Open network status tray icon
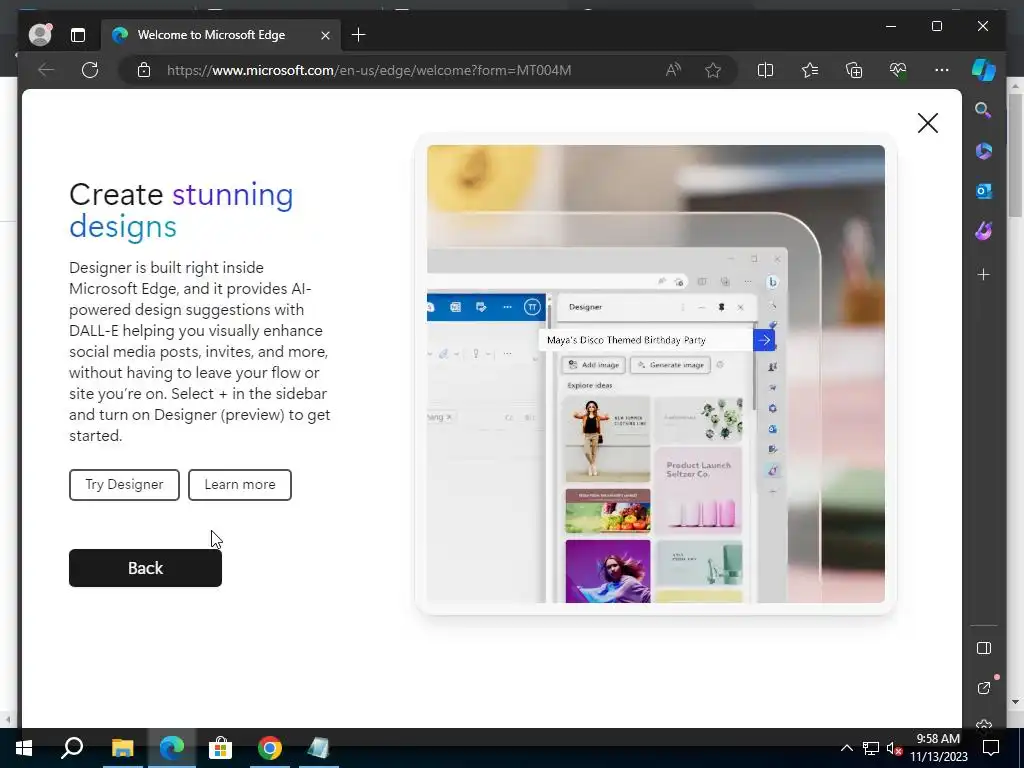Viewport: 1024px width, 768px height. tap(871, 748)
